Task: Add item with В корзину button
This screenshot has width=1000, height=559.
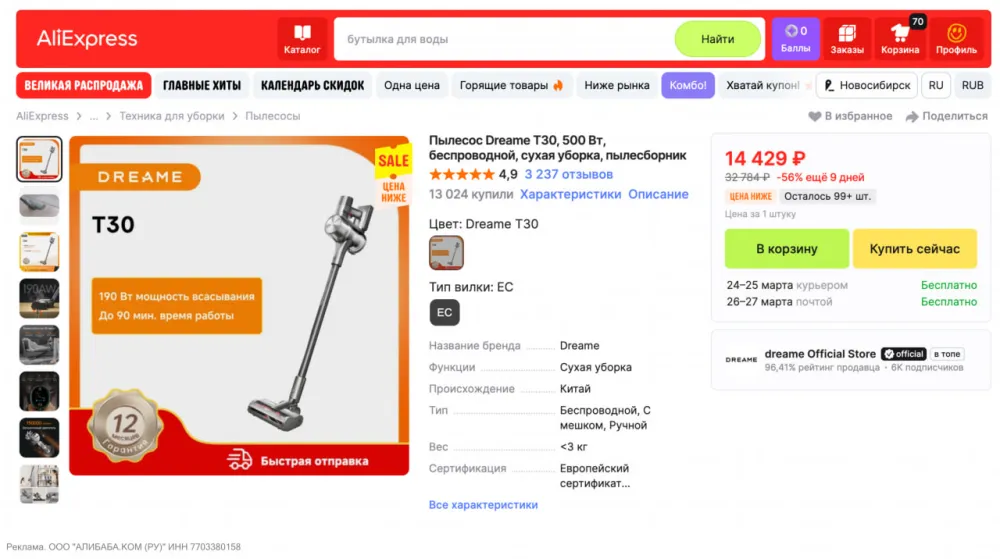Action: click(x=786, y=249)
